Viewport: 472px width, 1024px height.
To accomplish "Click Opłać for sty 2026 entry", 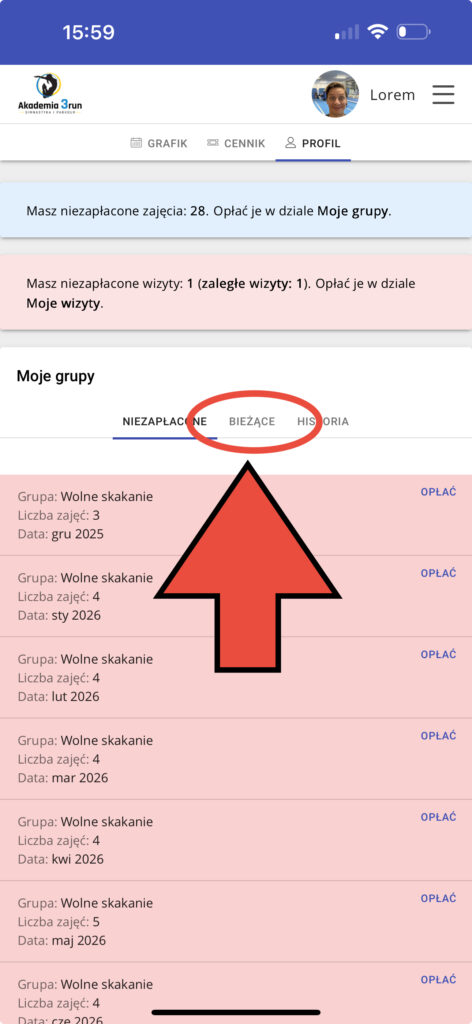I will tap(438, 573).
